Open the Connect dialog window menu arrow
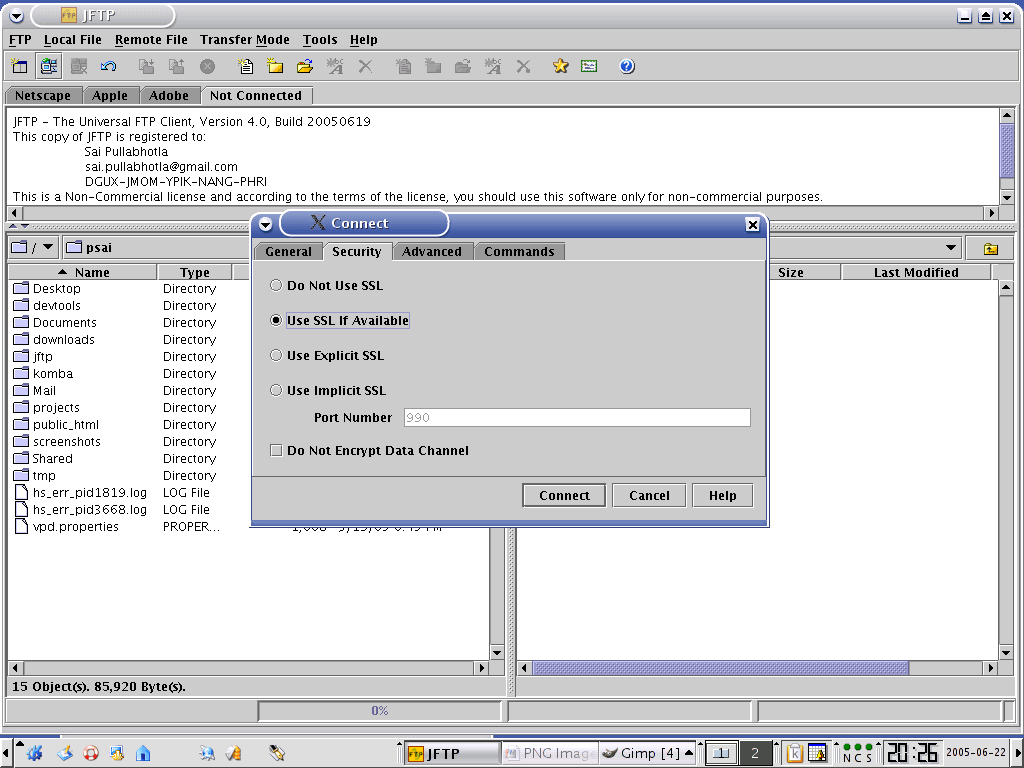 tap(265, 225)
